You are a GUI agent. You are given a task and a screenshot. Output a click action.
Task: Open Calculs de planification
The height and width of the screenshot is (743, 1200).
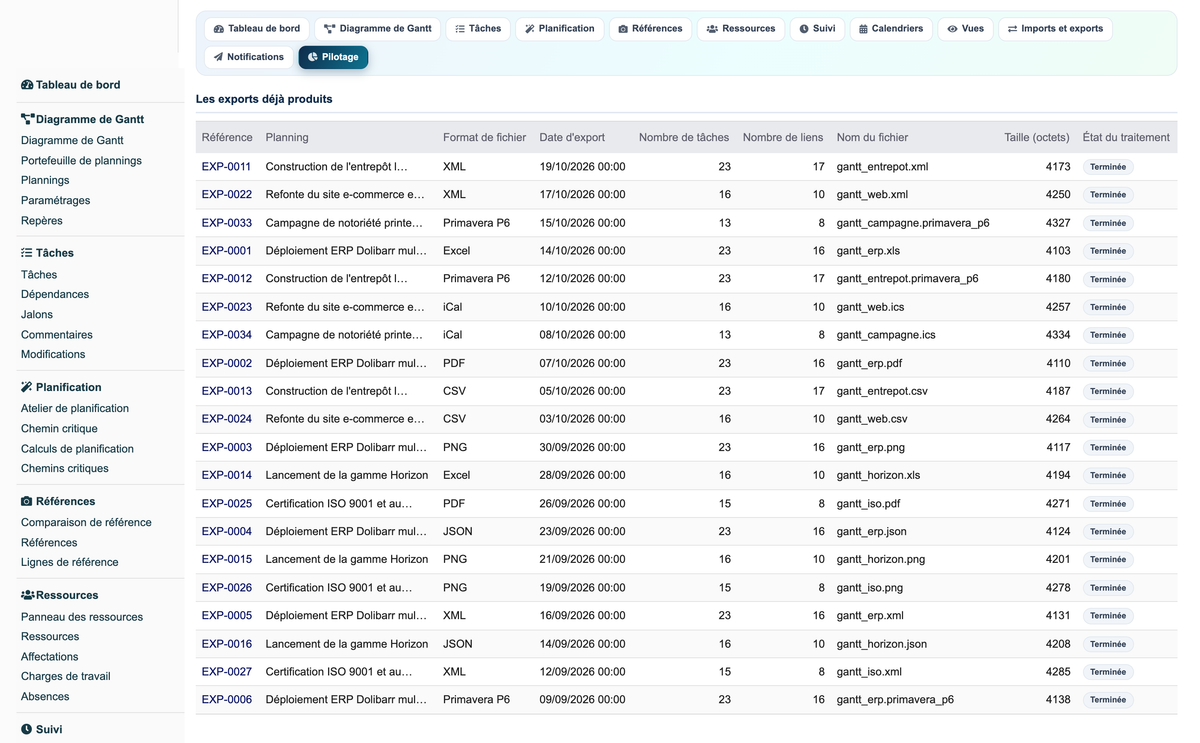tap(77, 449)
